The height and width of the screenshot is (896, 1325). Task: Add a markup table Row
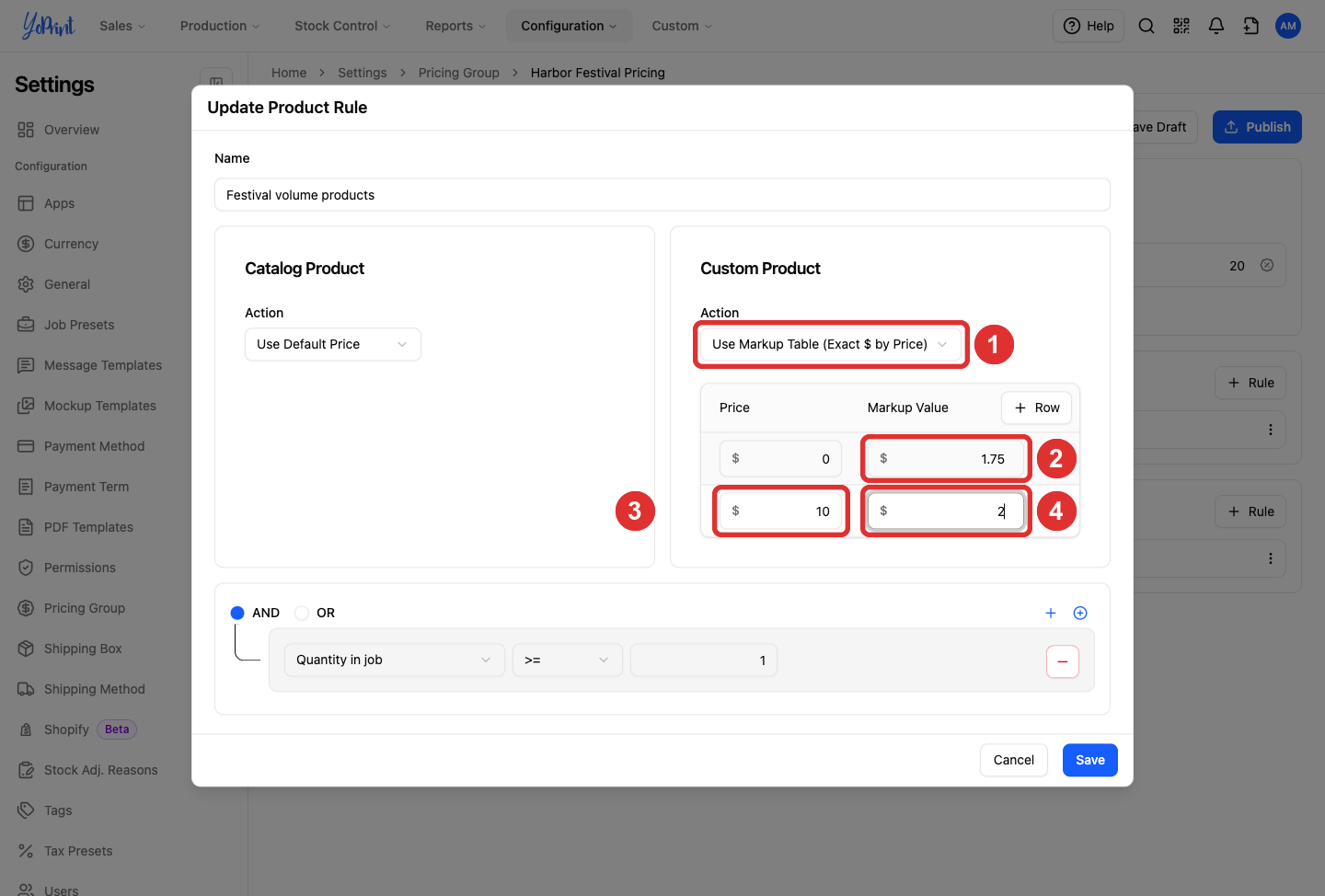[1037, 408]
